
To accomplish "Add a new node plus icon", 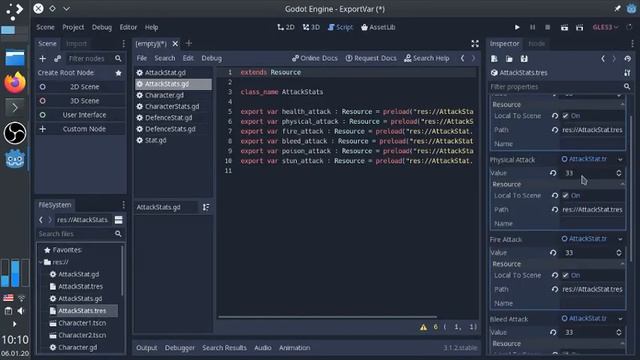I will pyautogui.click(x=42, y=59).
